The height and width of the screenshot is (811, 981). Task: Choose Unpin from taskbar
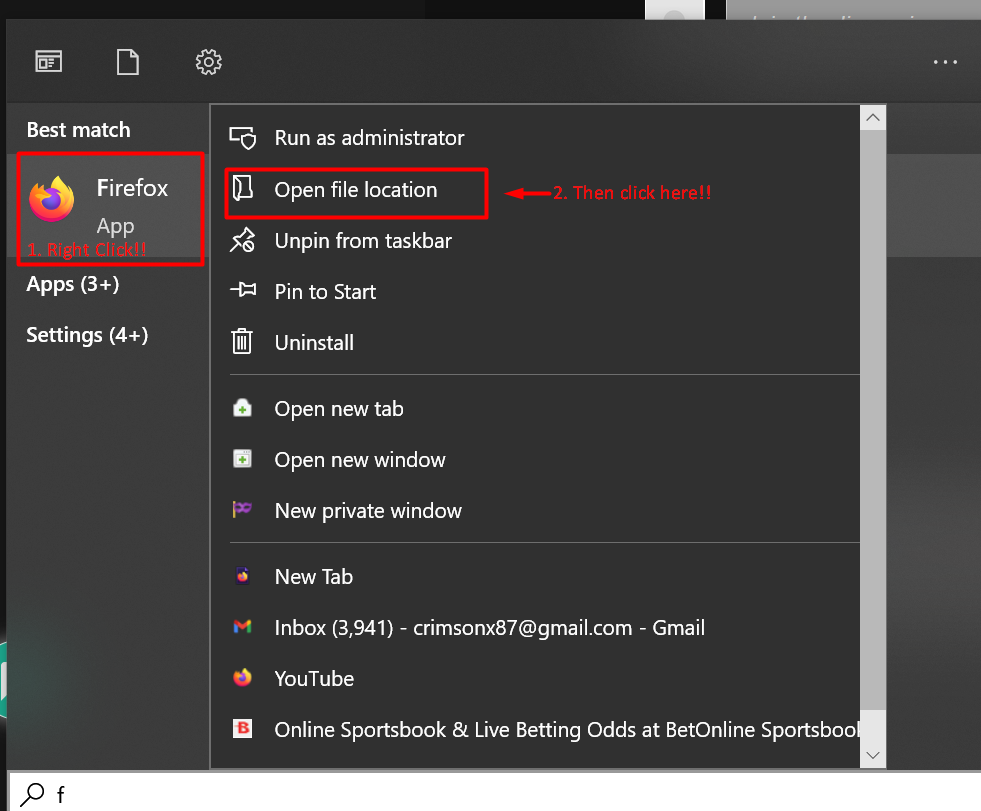[363, 241]
